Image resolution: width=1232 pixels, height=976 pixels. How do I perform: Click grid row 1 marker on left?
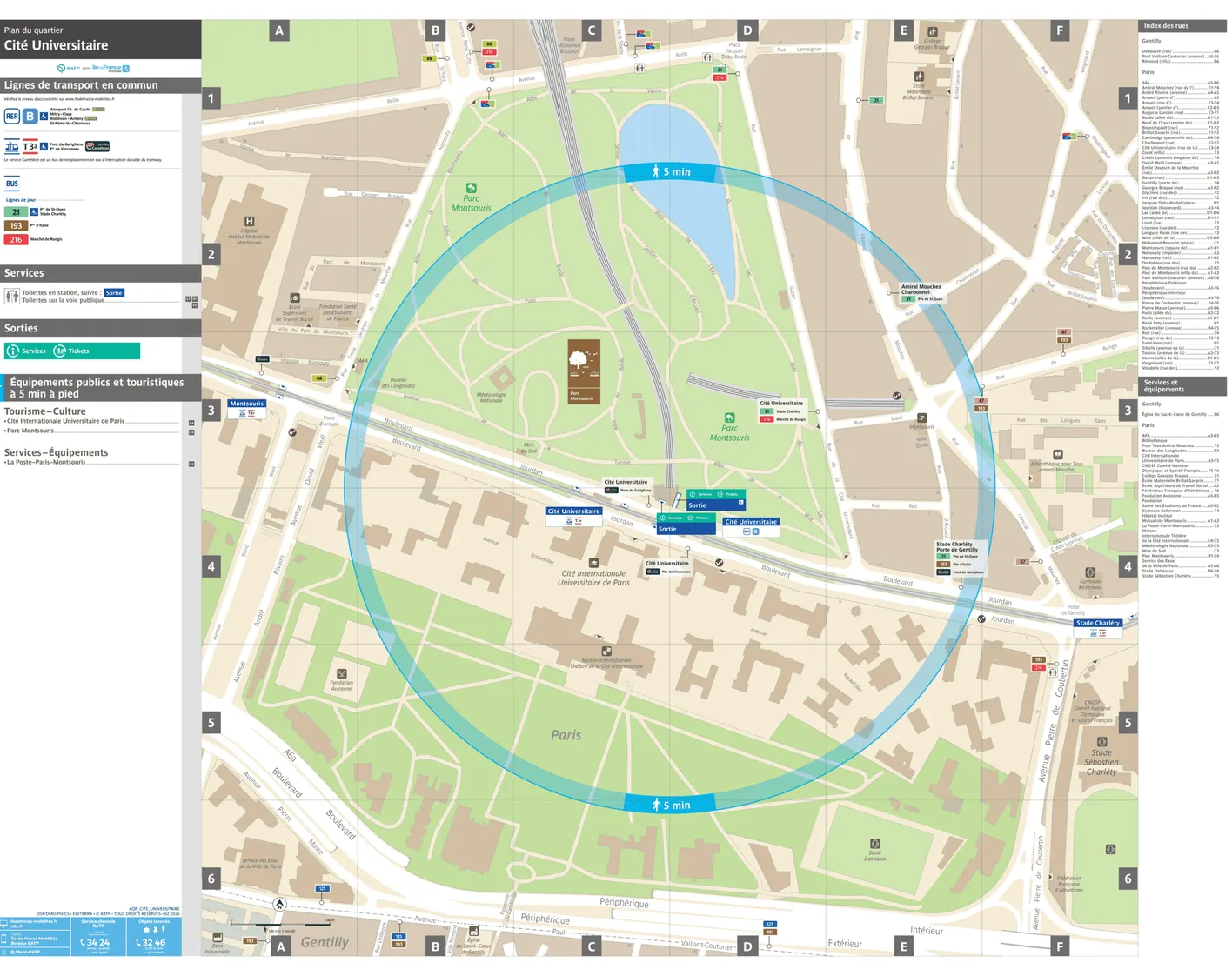(x=211, y=98)
